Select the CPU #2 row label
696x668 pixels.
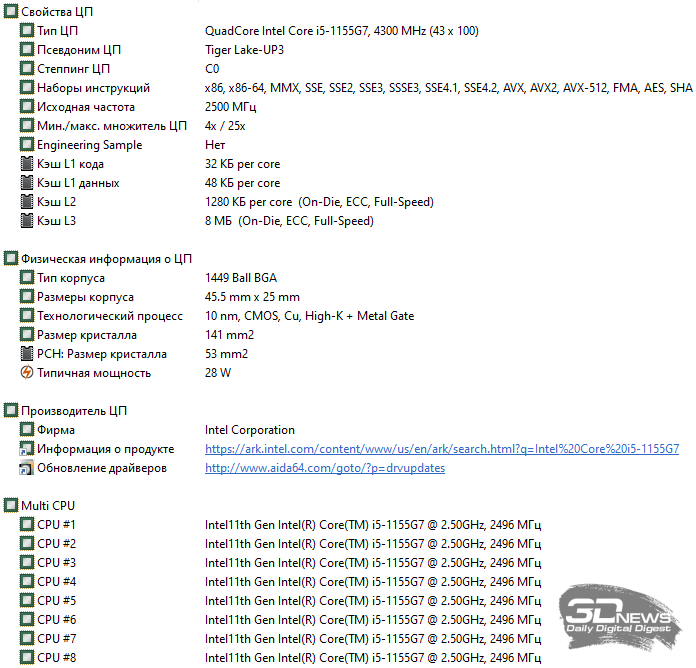click(x=56, y=544)
